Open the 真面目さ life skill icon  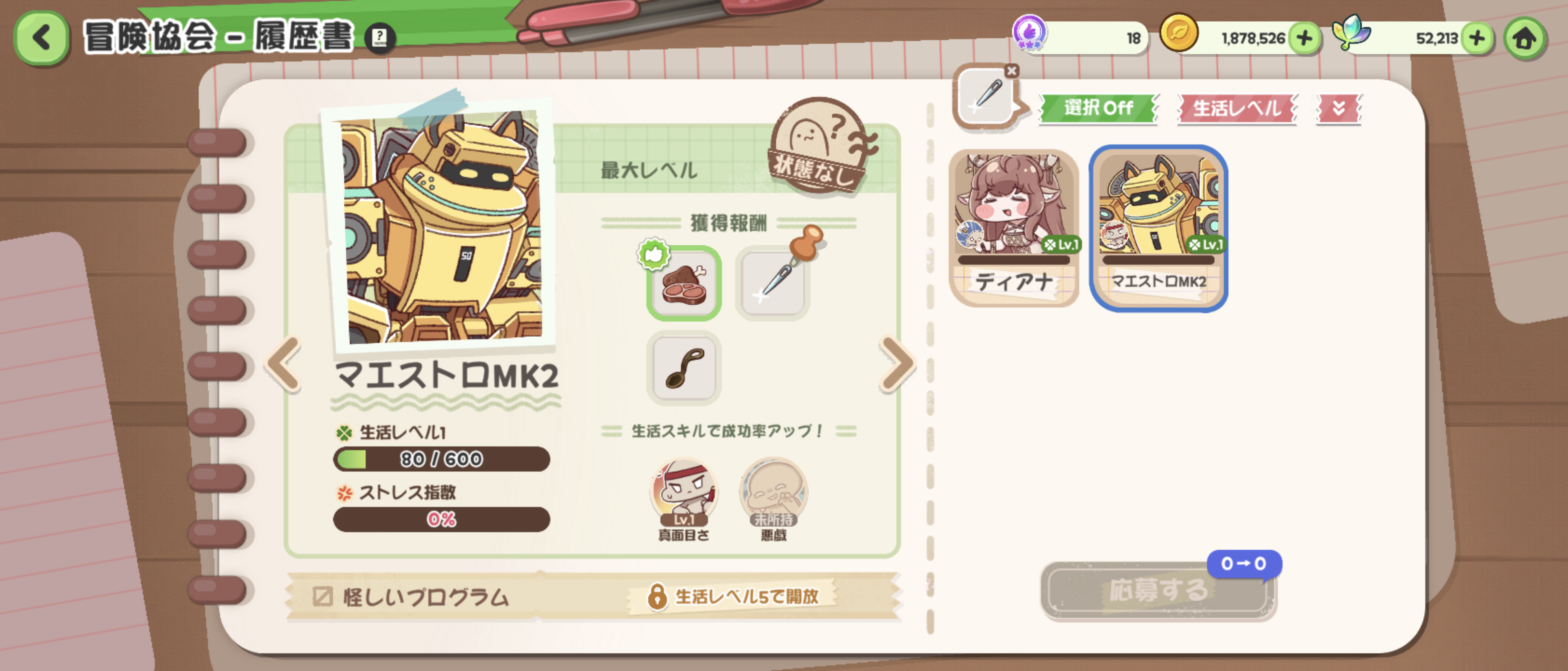coord(684,493)
